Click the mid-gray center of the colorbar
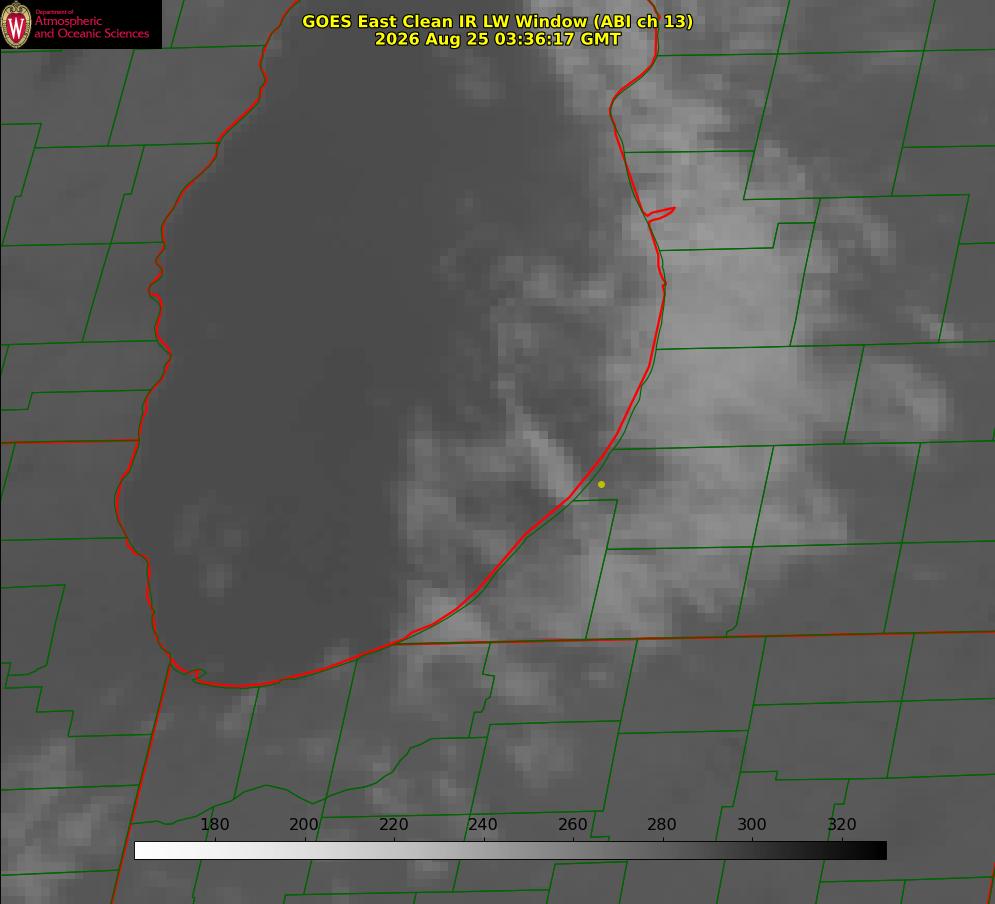The width and height of the screenshot is (995, 904). pos(510,851)
